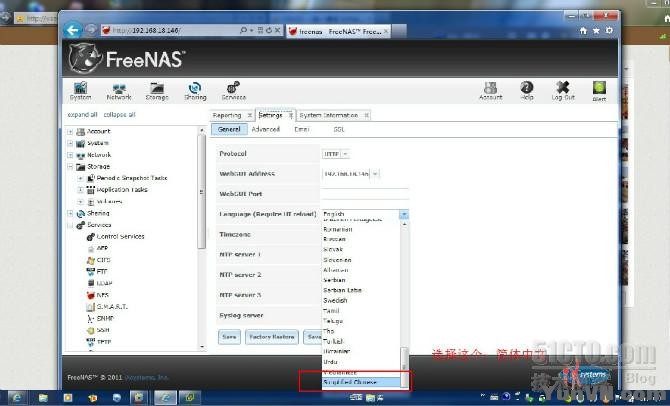Screen dimensions: 670x406
Task: Open the Protocol HTTP dropdown
Action: (346, 154)
